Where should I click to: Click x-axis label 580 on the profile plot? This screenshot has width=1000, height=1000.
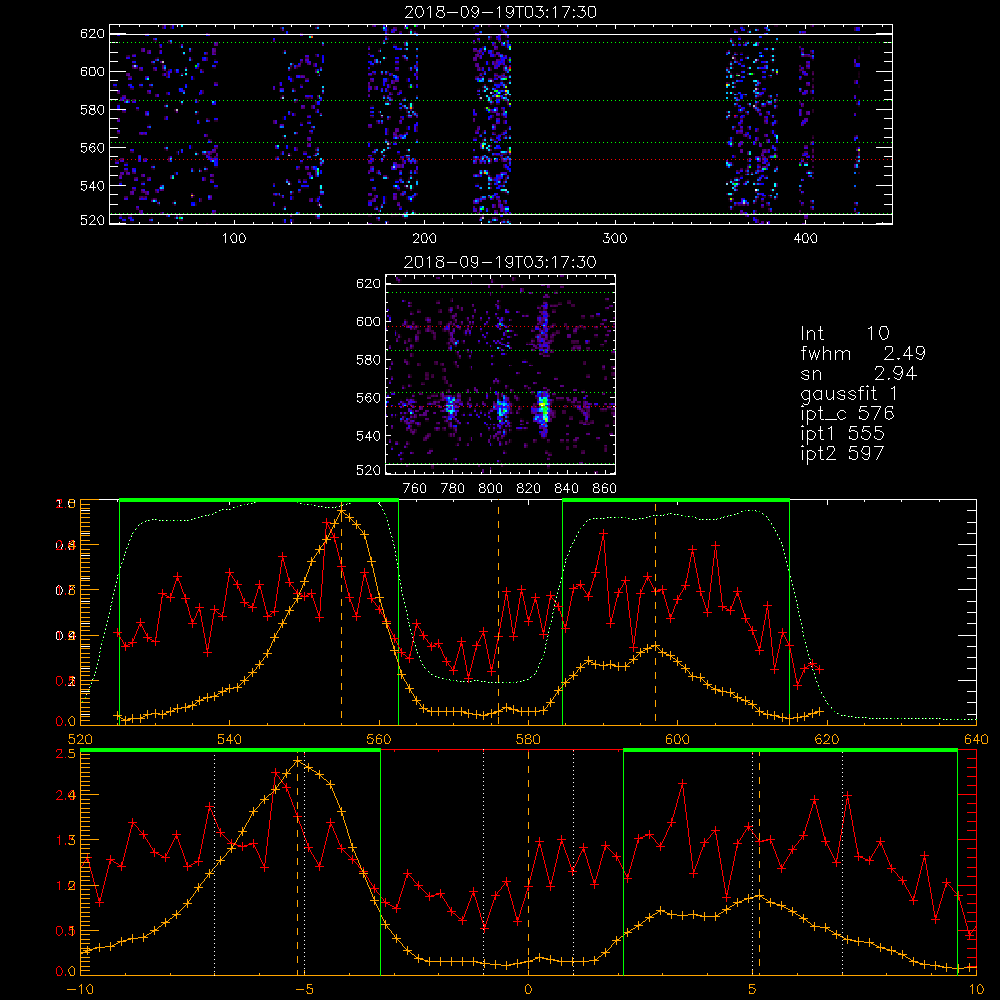coord(528,739)
